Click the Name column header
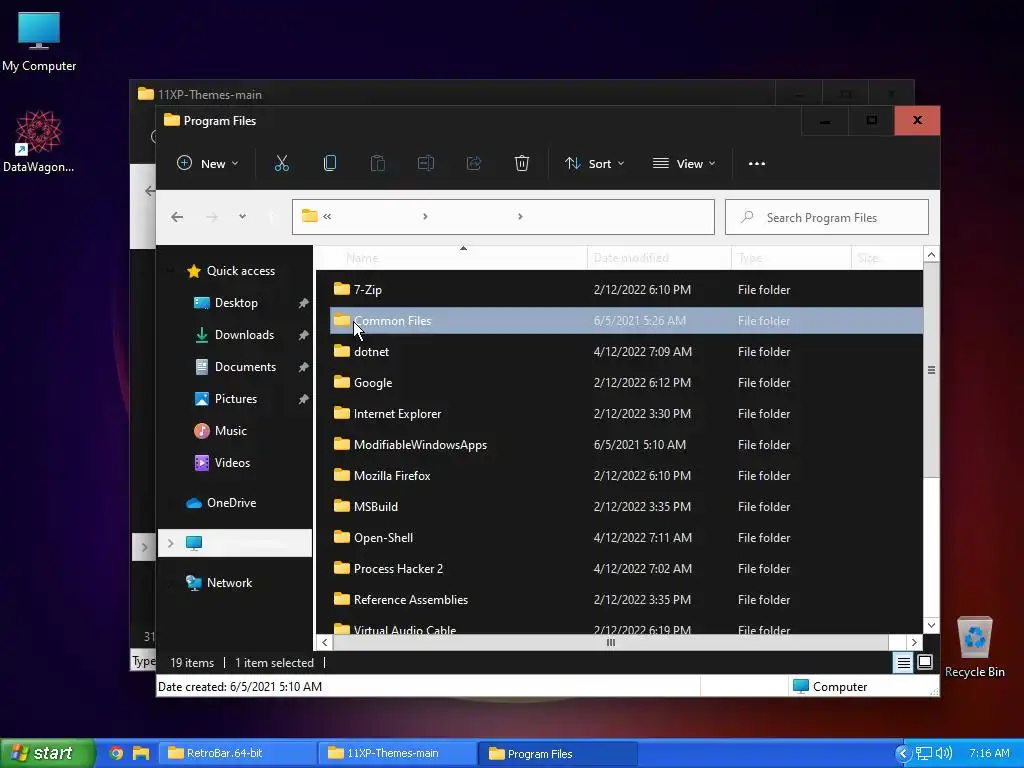1024x768 pixels. point(451,258)
